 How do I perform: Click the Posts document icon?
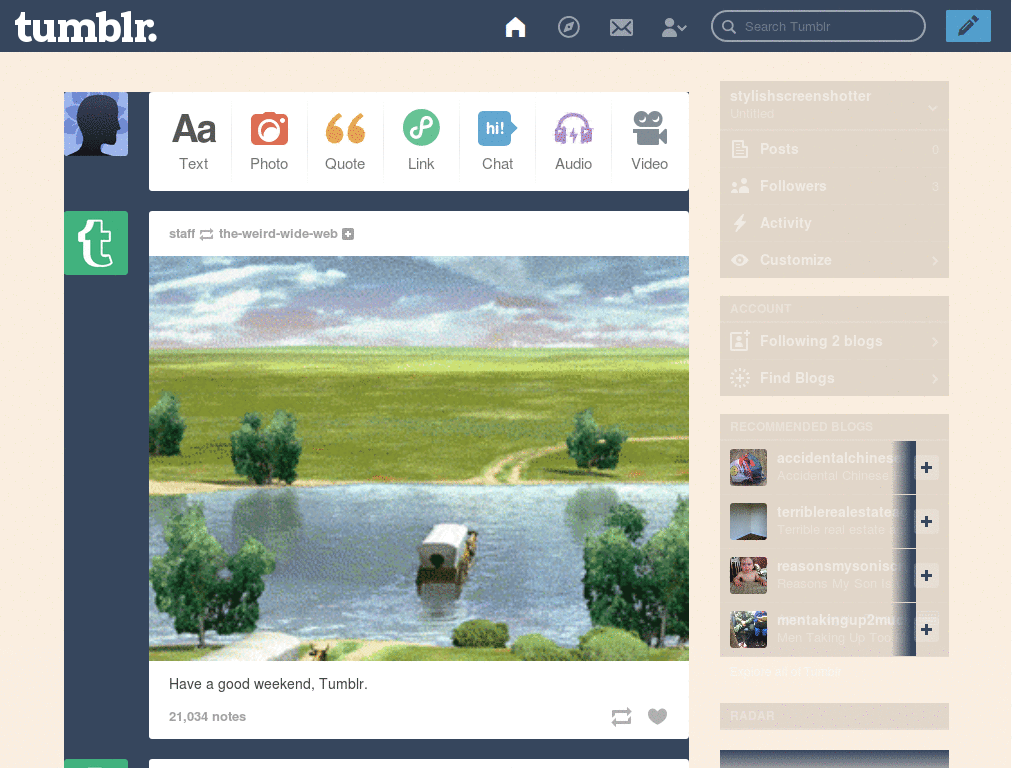740,149
